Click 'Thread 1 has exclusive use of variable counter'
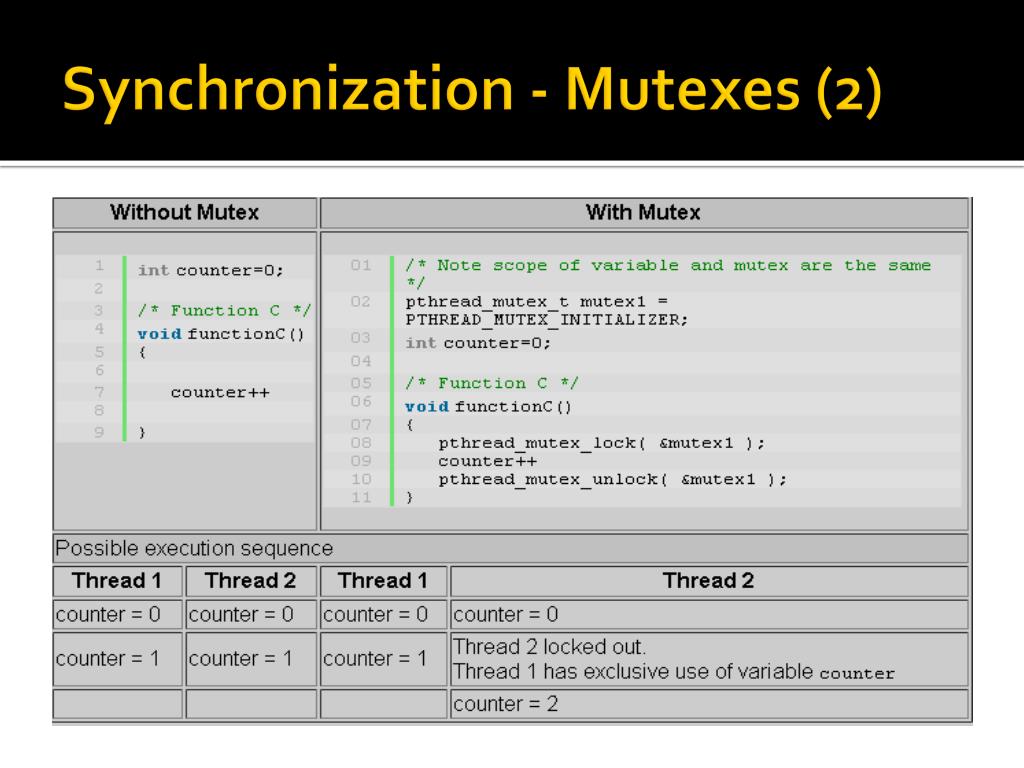Image resolution: width=1024 pixels, height=768 pixels. point(674,671)
